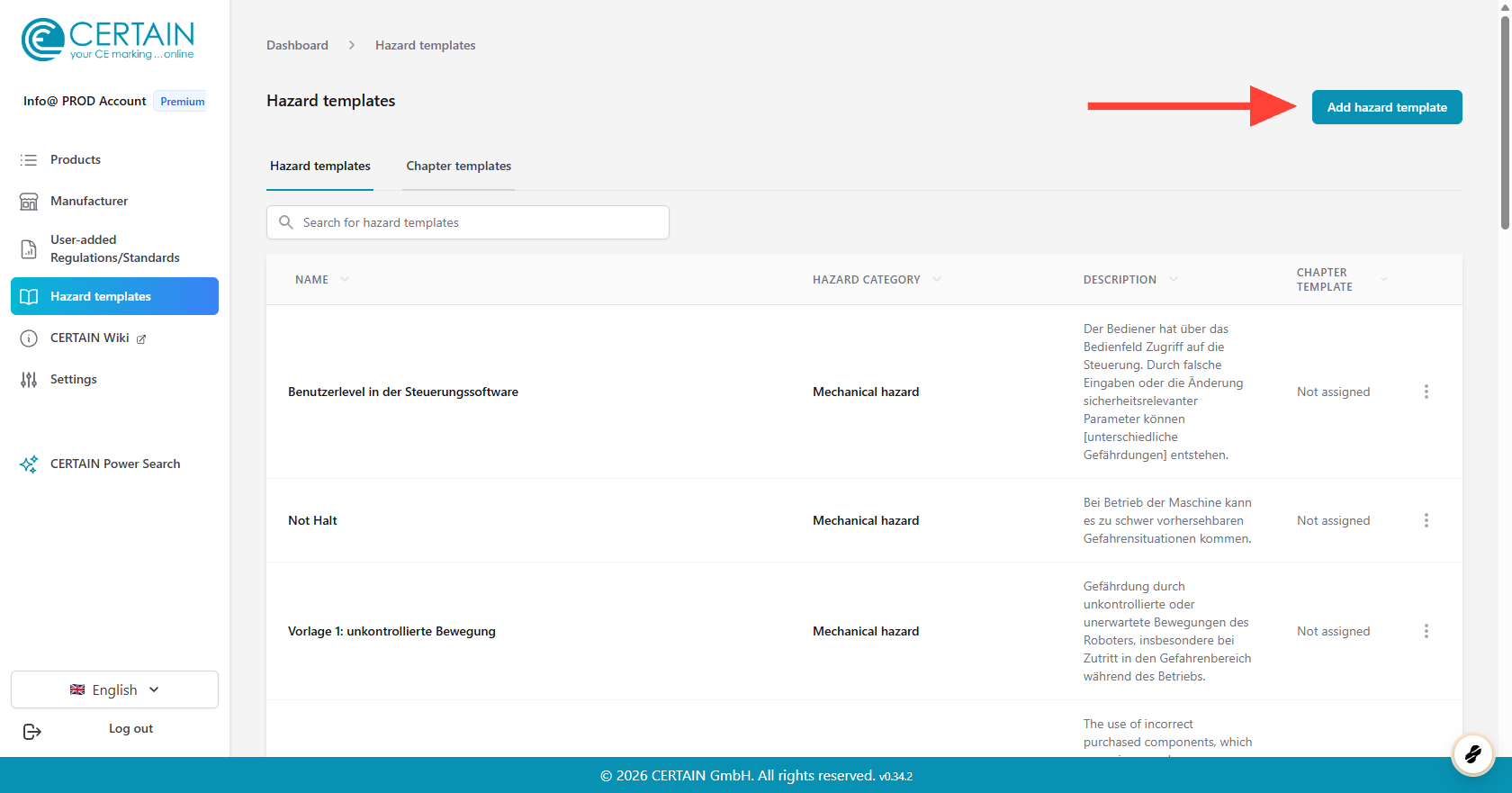This screenshot has height=793, width=1512.
Task: Go to Dashboard via breadcrumb
Action: click(x=297, y=45)
